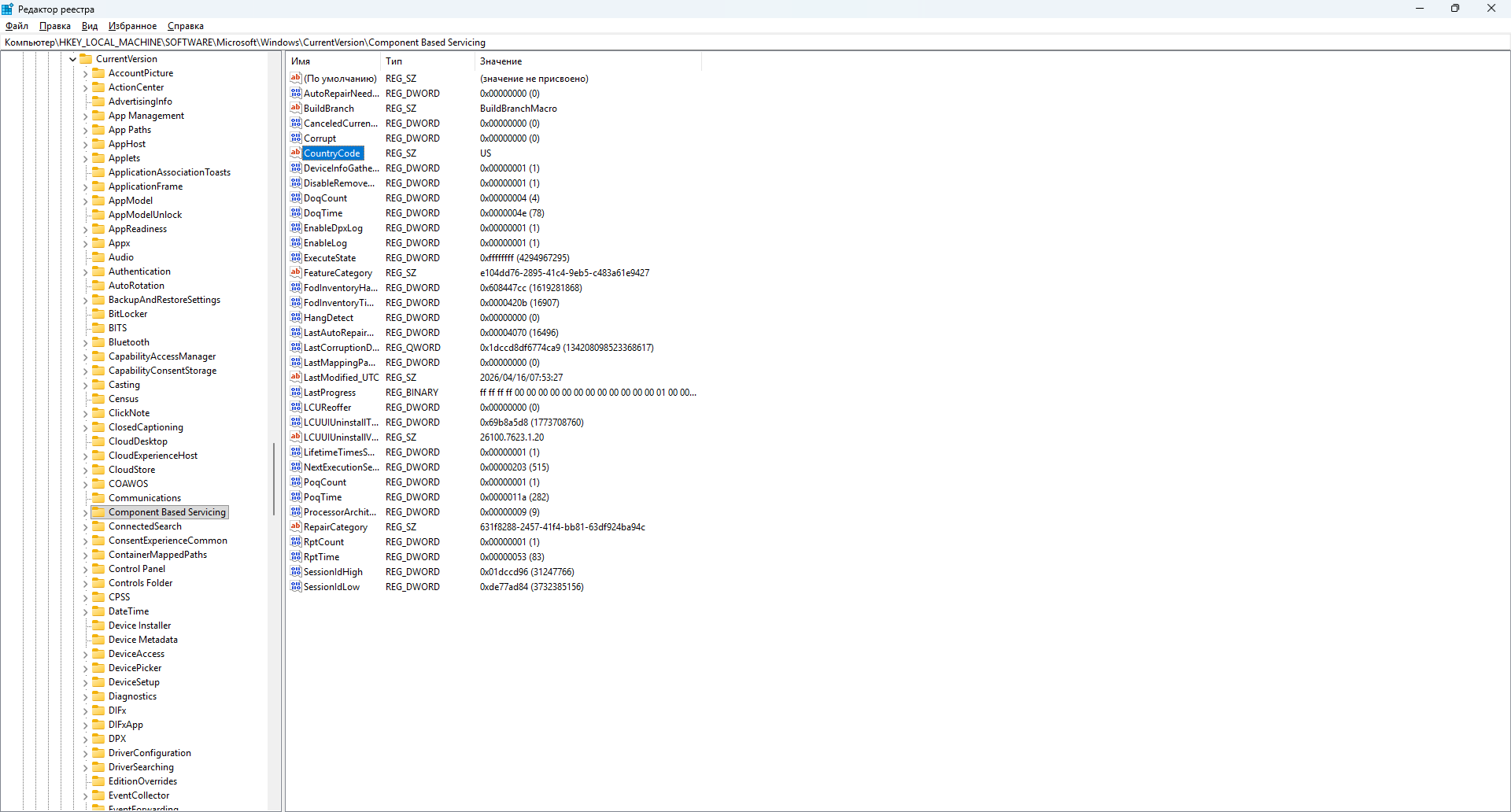Select the Control Panel key in tree
This screenshot has width=1511, height=812.
(x=137, y=569)
